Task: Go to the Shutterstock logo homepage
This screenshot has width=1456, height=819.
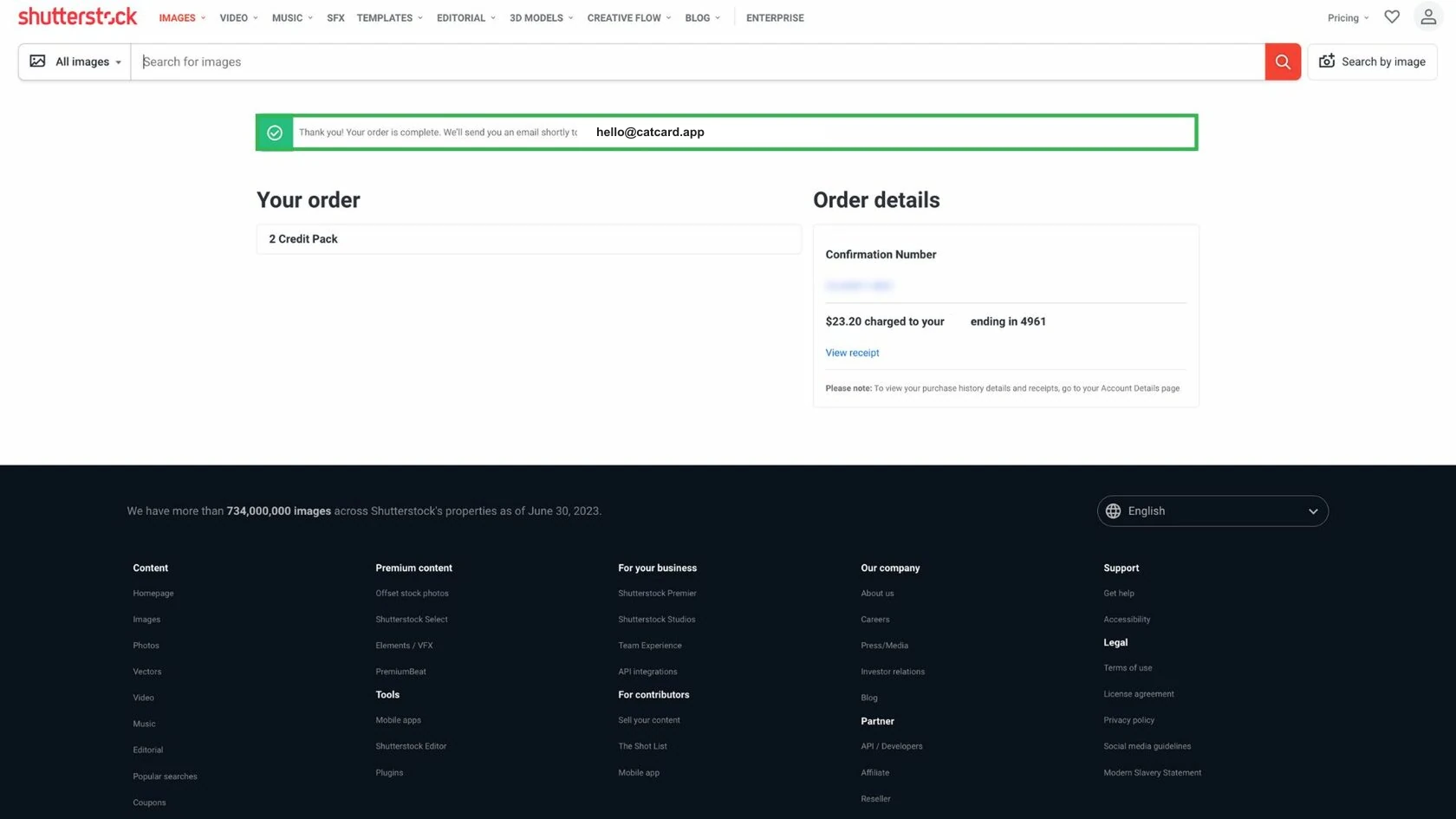Action: coord(77,16)
